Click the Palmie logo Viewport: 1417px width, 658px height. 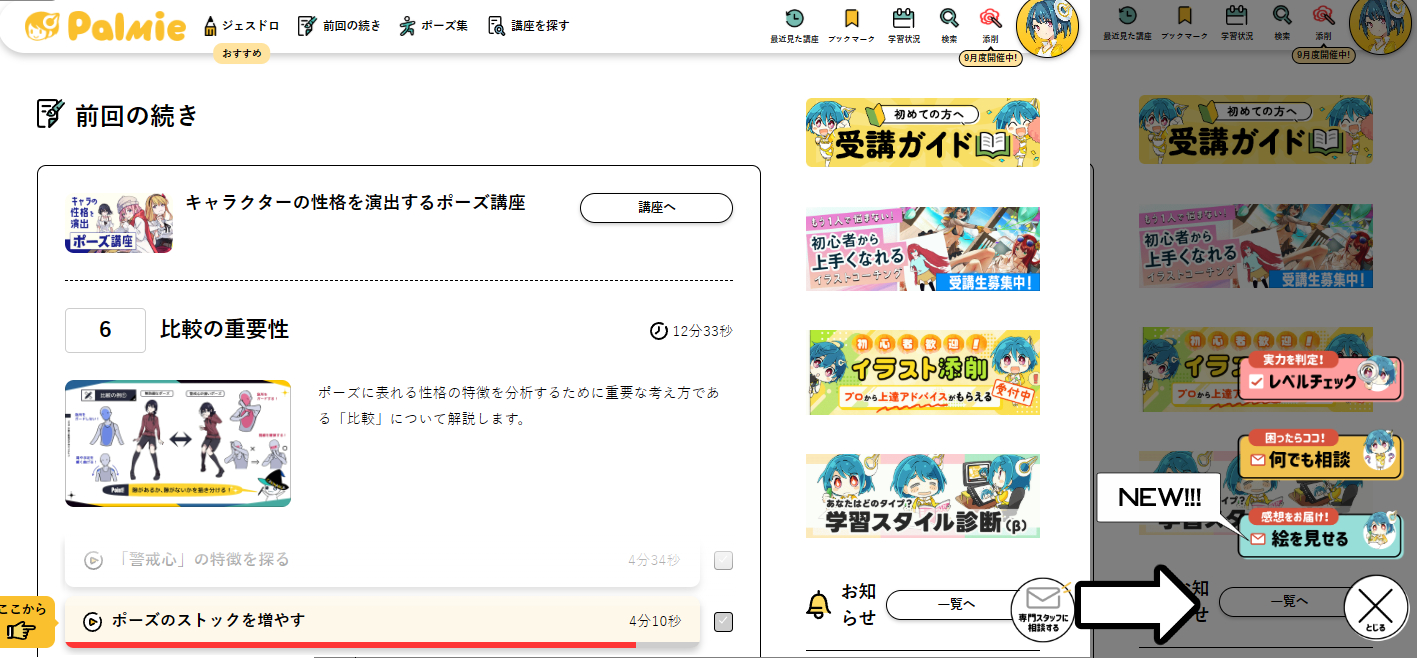105,26
